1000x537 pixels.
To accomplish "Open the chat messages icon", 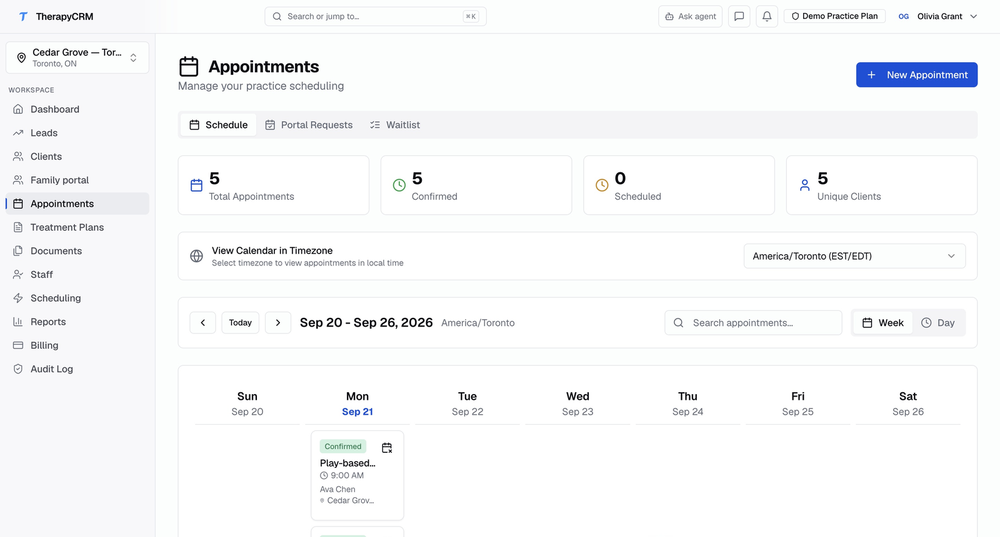I will tap(739, 17).
